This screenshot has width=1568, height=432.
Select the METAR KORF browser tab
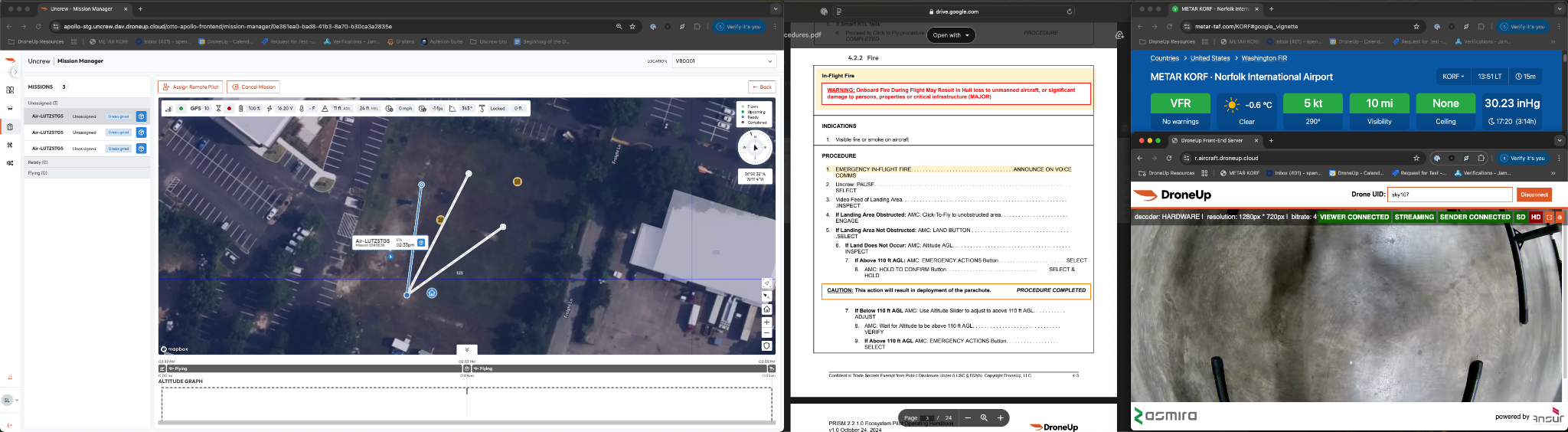click(x=1214, y=9)
